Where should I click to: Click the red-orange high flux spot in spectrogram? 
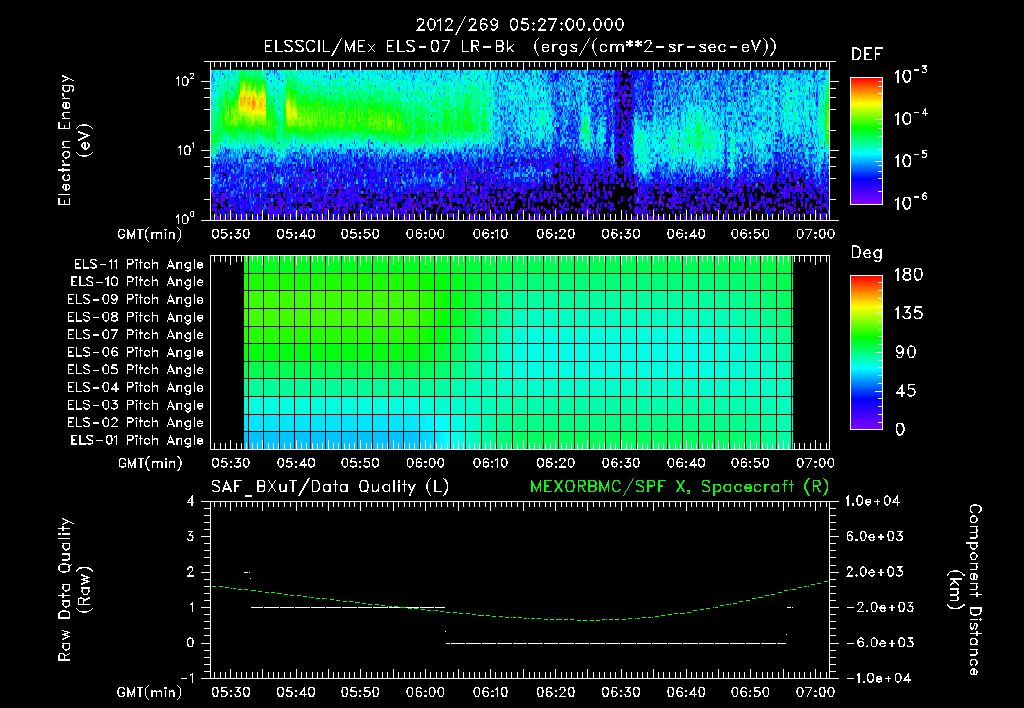click(x=252, y=103)
